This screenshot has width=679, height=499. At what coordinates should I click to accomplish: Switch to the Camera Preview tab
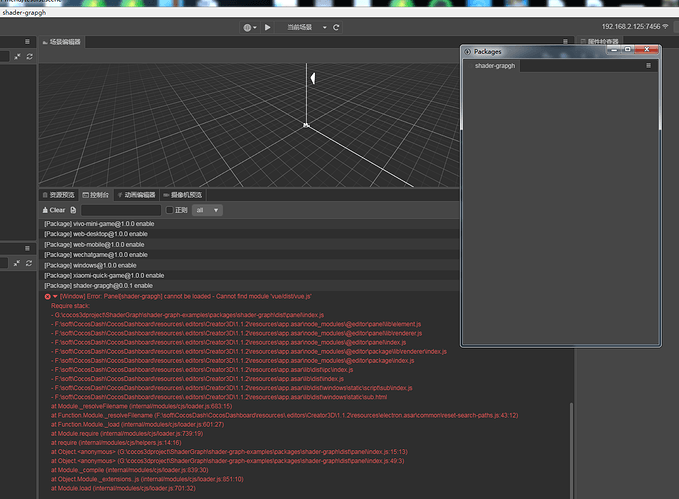point(181,195)
